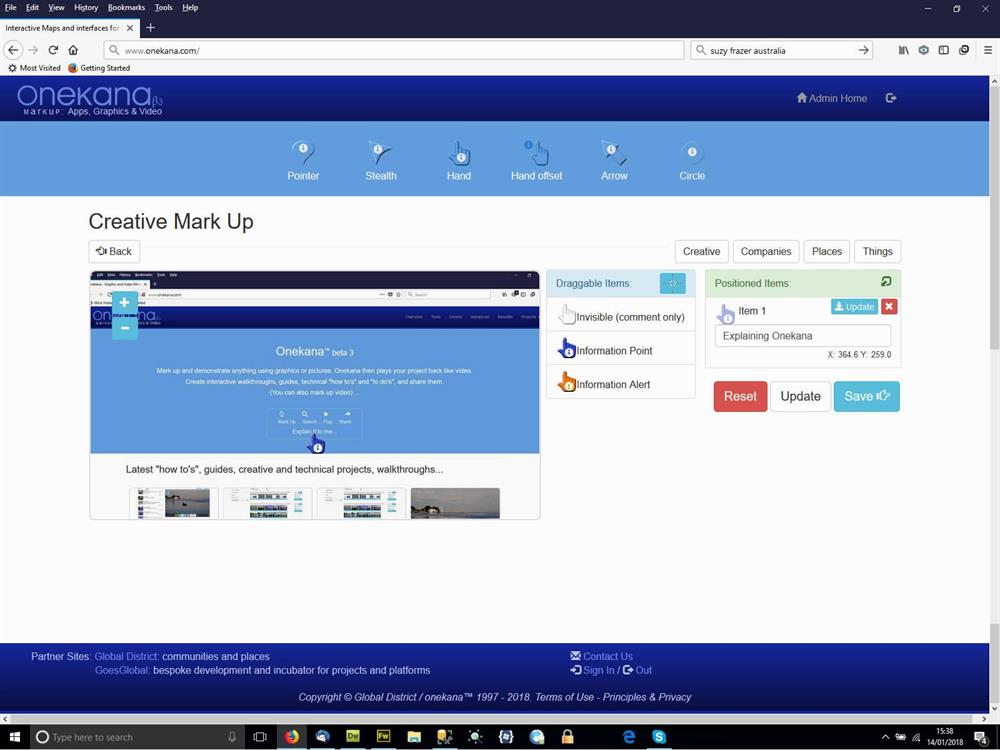Delete Item 1 with red X

point(888,307)
